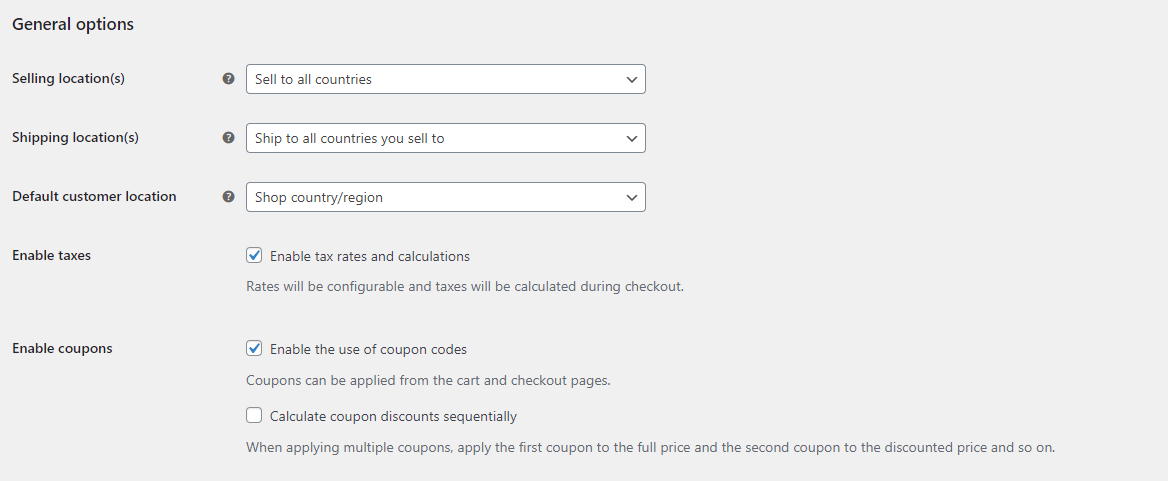Click the help icon beside Default customer location
This screenshot has width=1168, height=481.
[229, 197]
